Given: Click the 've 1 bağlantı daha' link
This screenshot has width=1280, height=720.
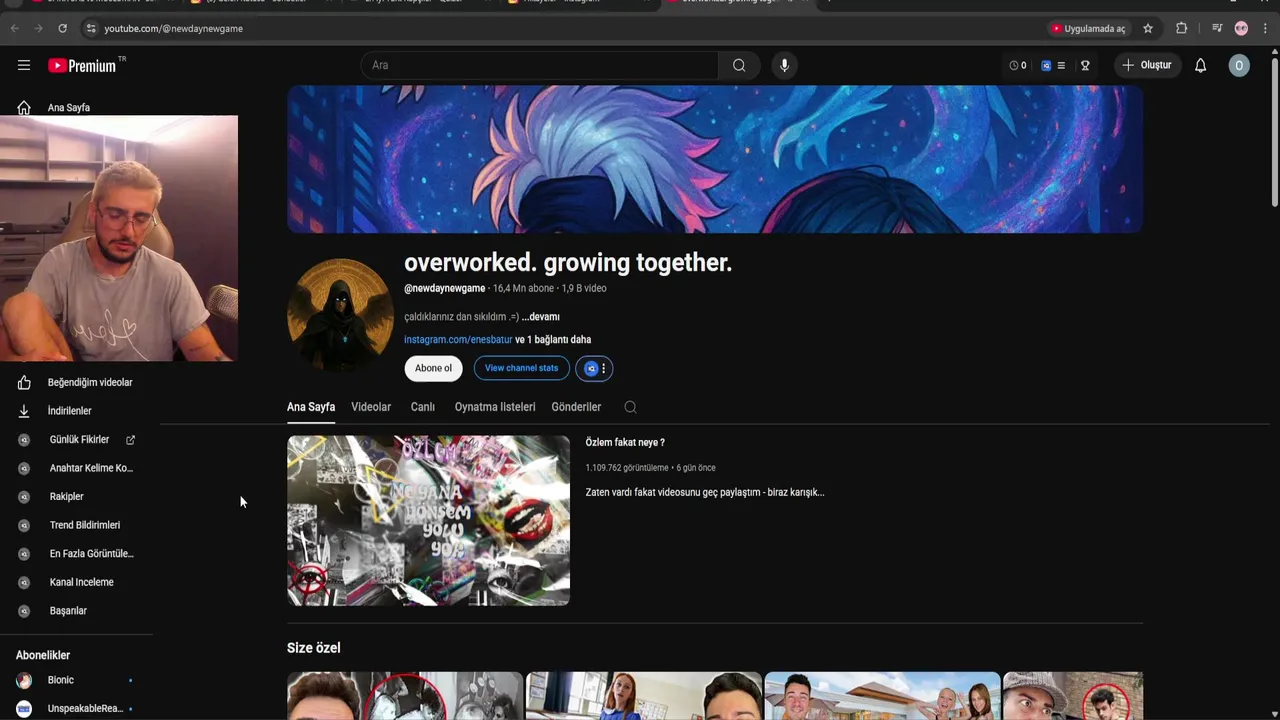Looking at the screenshot, I should tap(553, 340).
